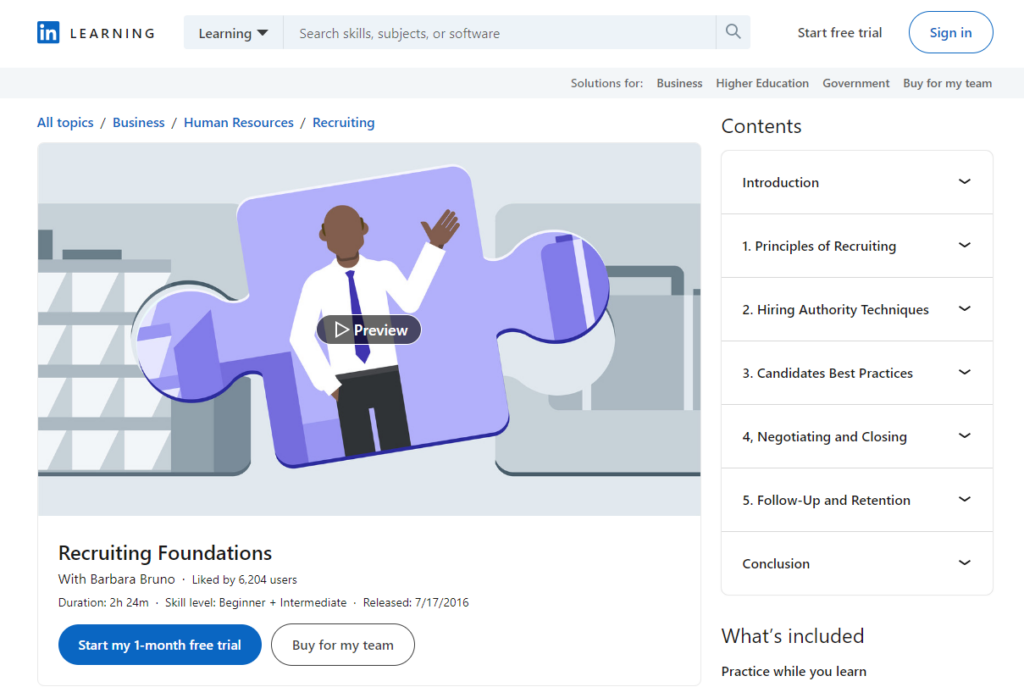This screenshot has width=1024, height=687.
Task: Click 'Duration: 2h 24m' text
Action: [103, 602]
